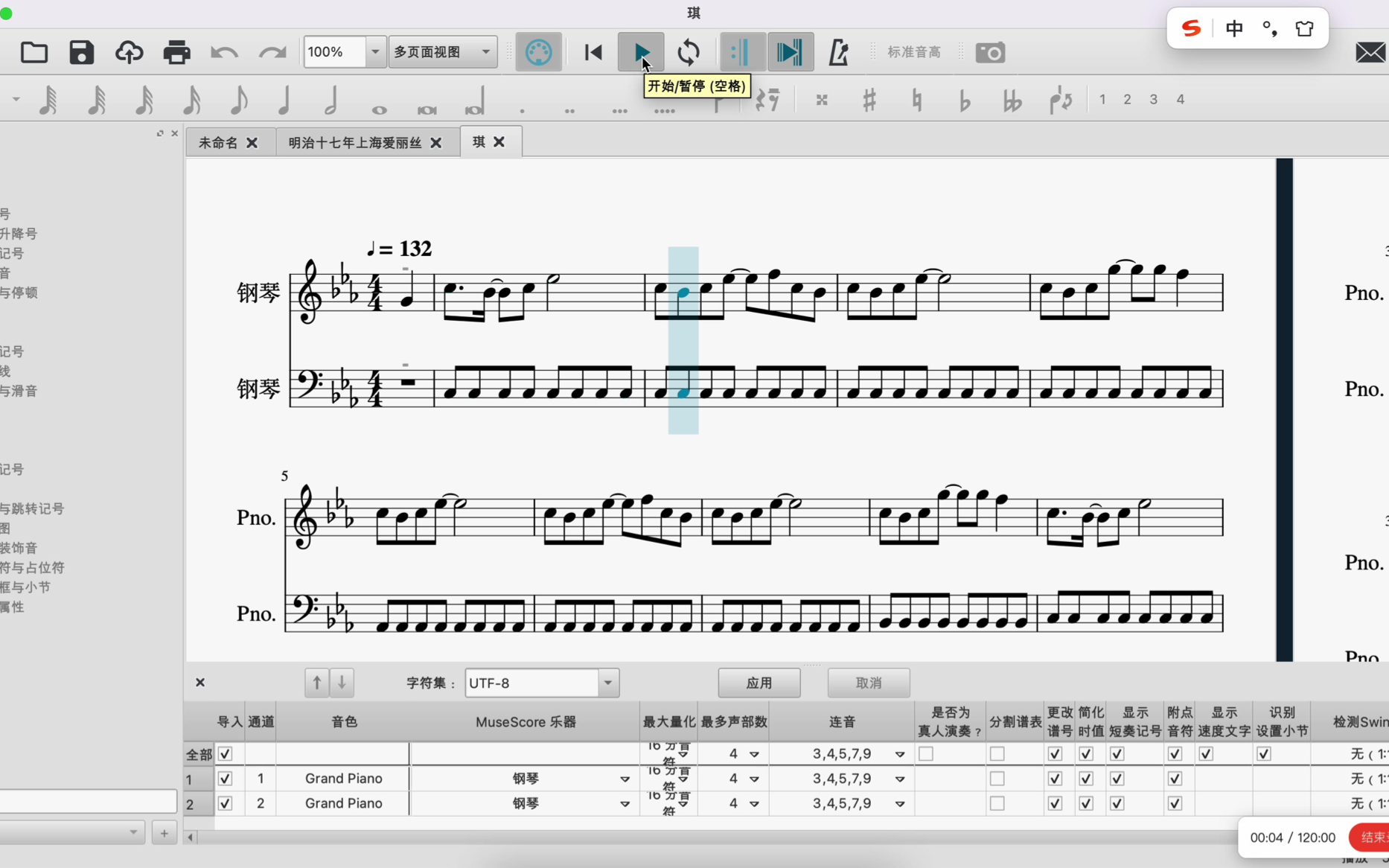Open the image capture camera icon
The height and width of the screenshot is (868, 1389).
(x=990, y=52)
